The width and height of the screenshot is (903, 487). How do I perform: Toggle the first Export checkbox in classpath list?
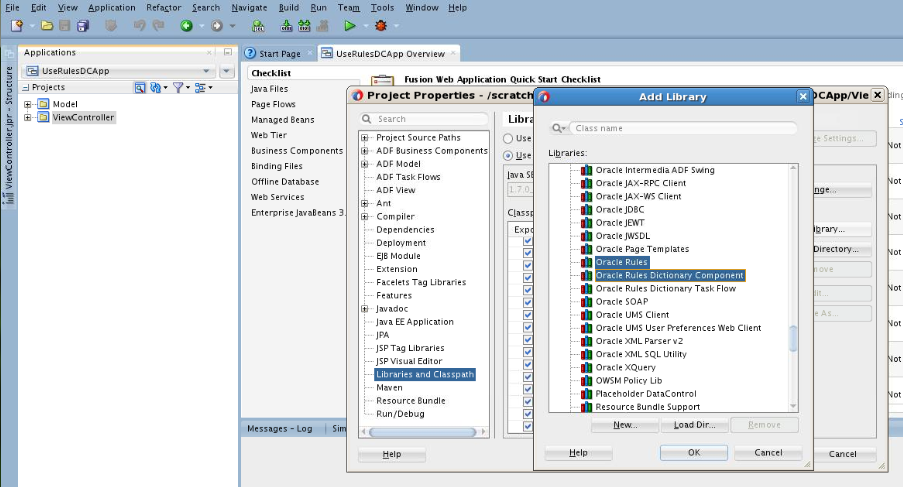(528, 241)
